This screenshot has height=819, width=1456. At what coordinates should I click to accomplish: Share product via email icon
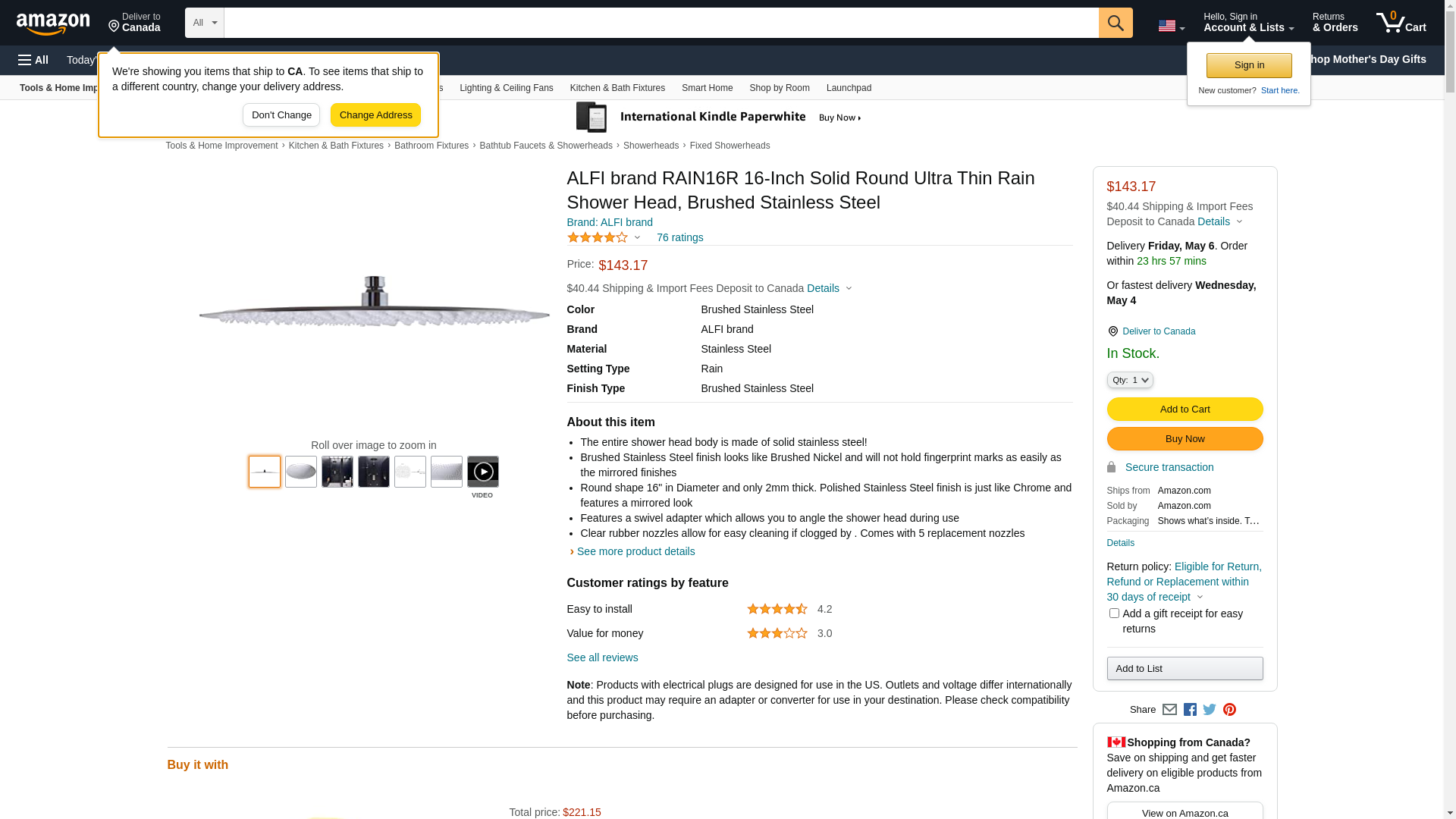click(1169, 710)
